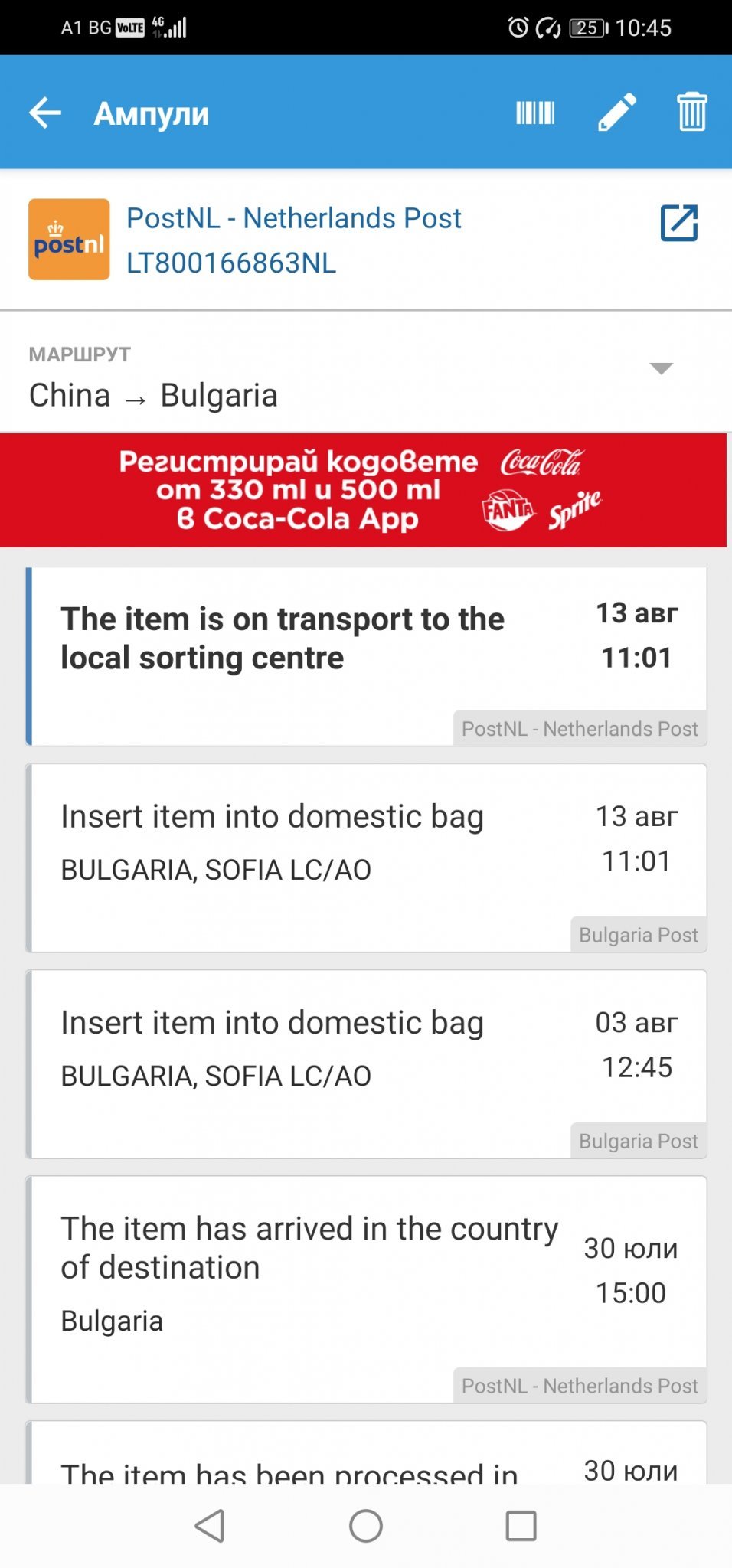This screenshot has width=732, height=1568.
Task: Open 'arrived in the country of destination' event
Action: pos(366,1289)
